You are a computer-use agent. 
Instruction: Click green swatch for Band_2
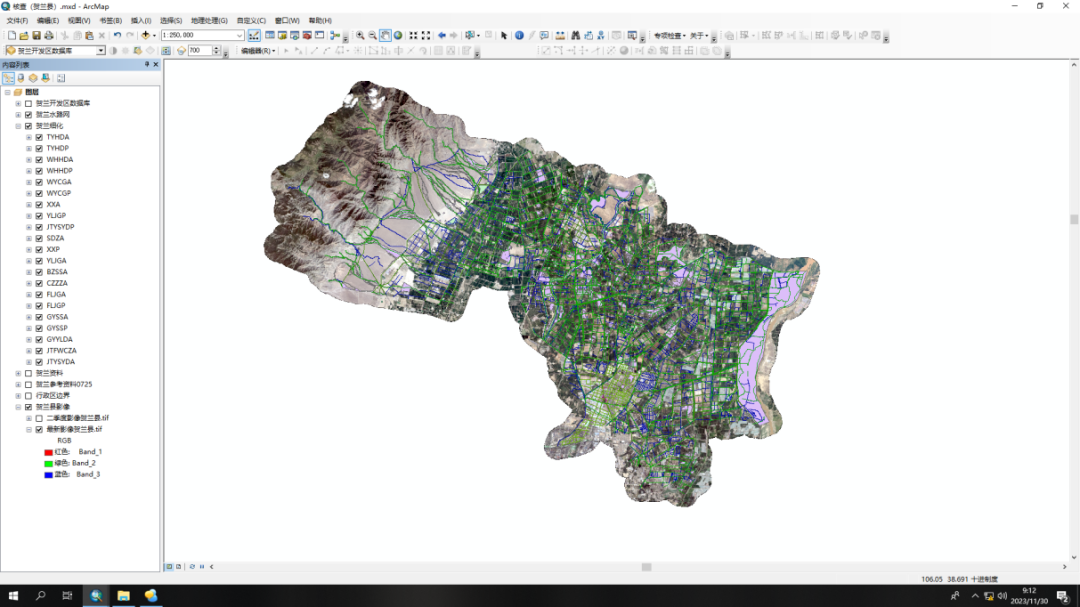click(48, 464)
